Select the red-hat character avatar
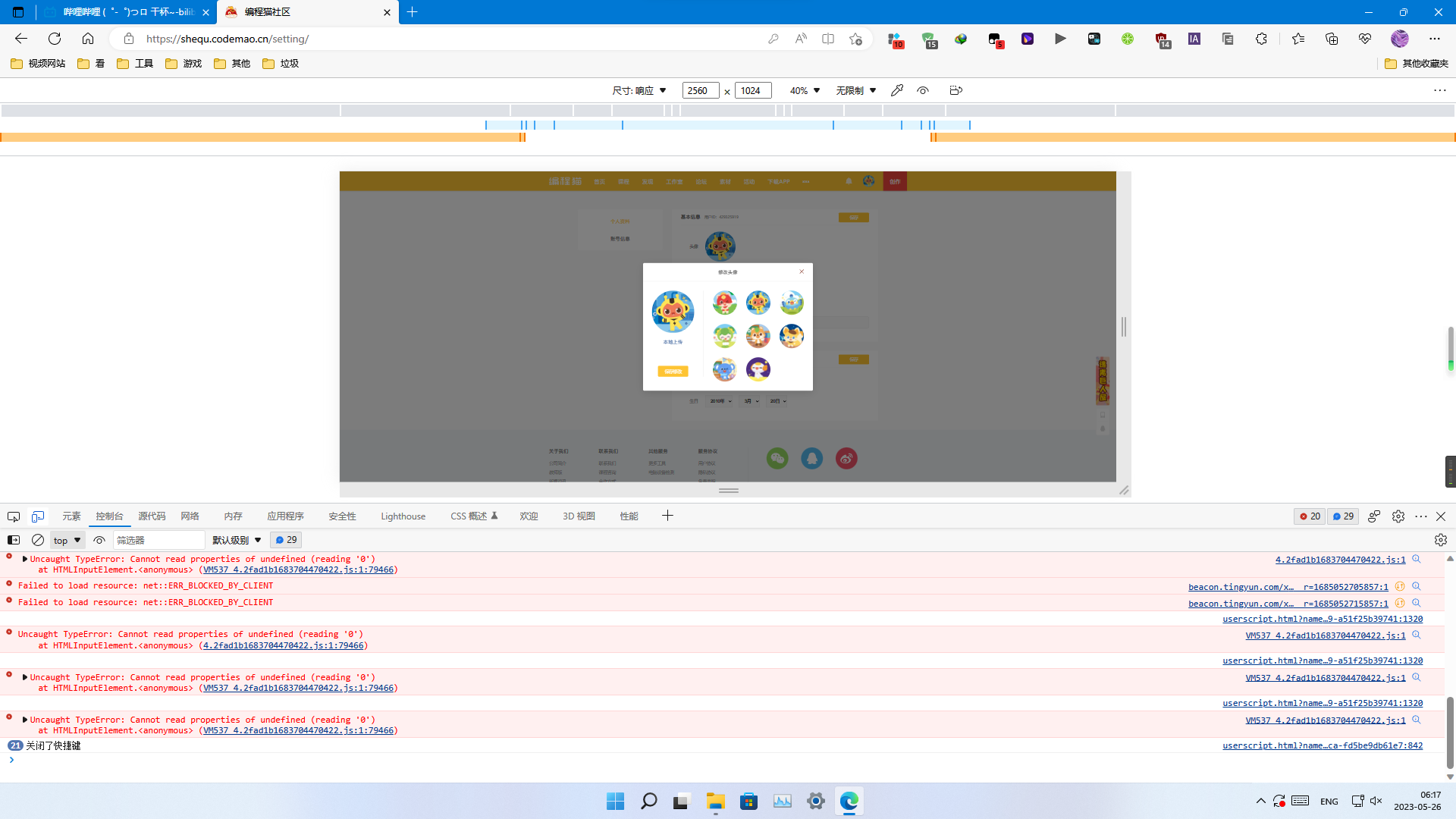Image resolution: width=1456 pixels, height=819 pixels. click(x=724, y=303)
